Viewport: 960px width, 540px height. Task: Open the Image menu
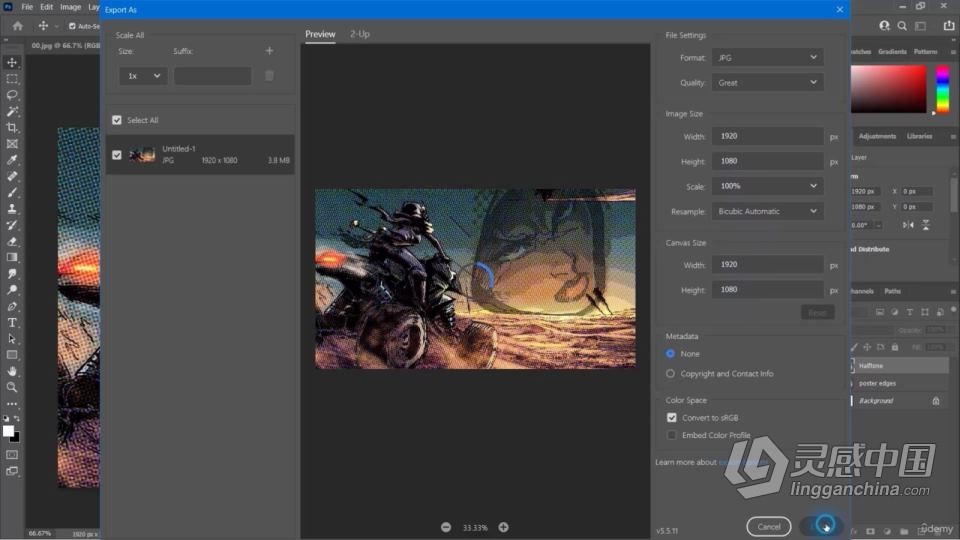(x=70, y=7)
